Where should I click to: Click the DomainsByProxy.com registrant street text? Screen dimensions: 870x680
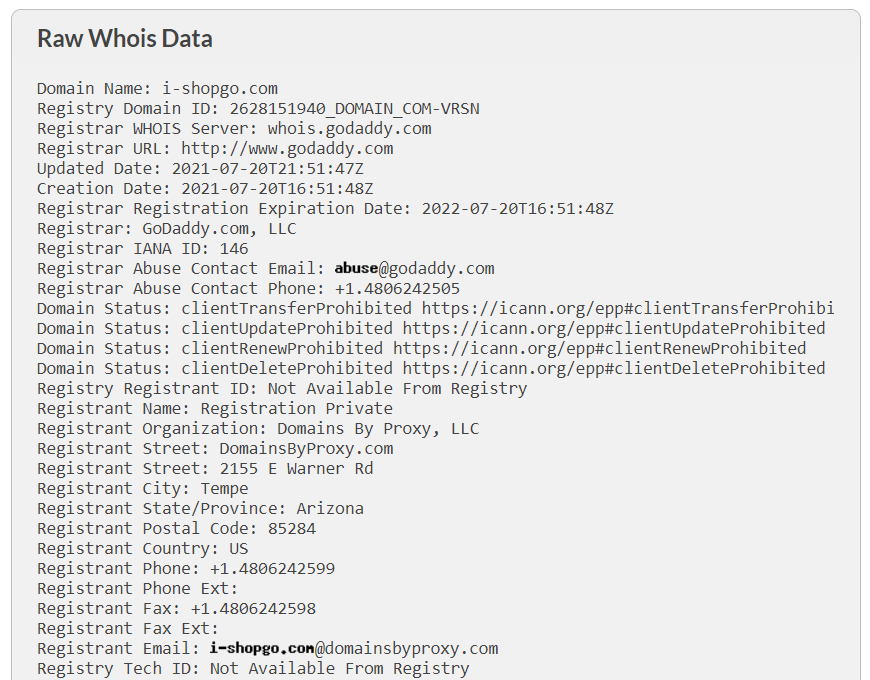306,448
